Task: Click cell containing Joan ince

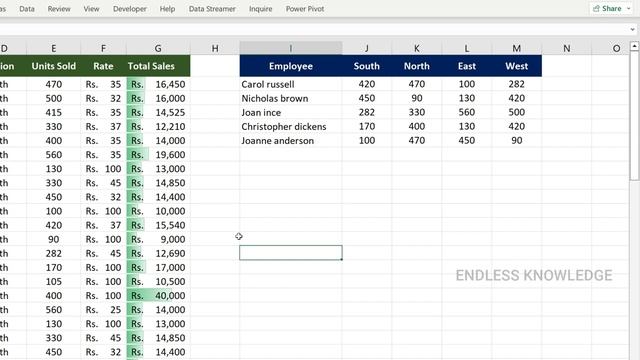Action: [x=291, y=112]
